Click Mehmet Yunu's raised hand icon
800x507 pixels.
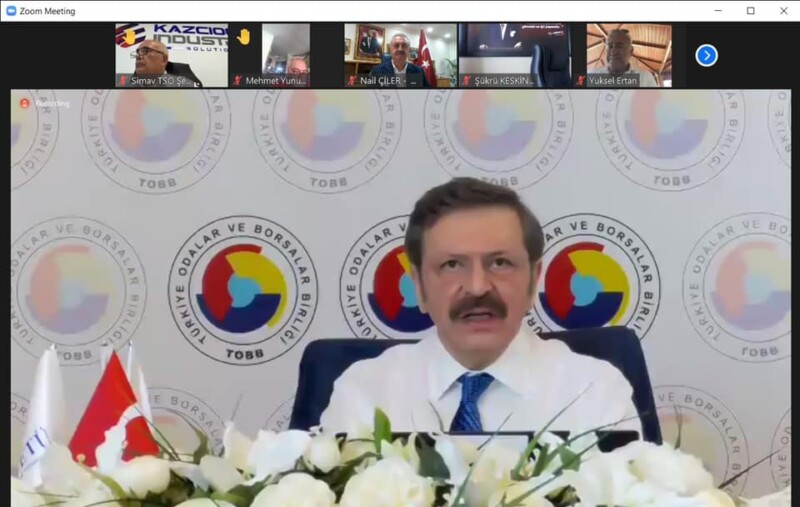click(244, 36)
